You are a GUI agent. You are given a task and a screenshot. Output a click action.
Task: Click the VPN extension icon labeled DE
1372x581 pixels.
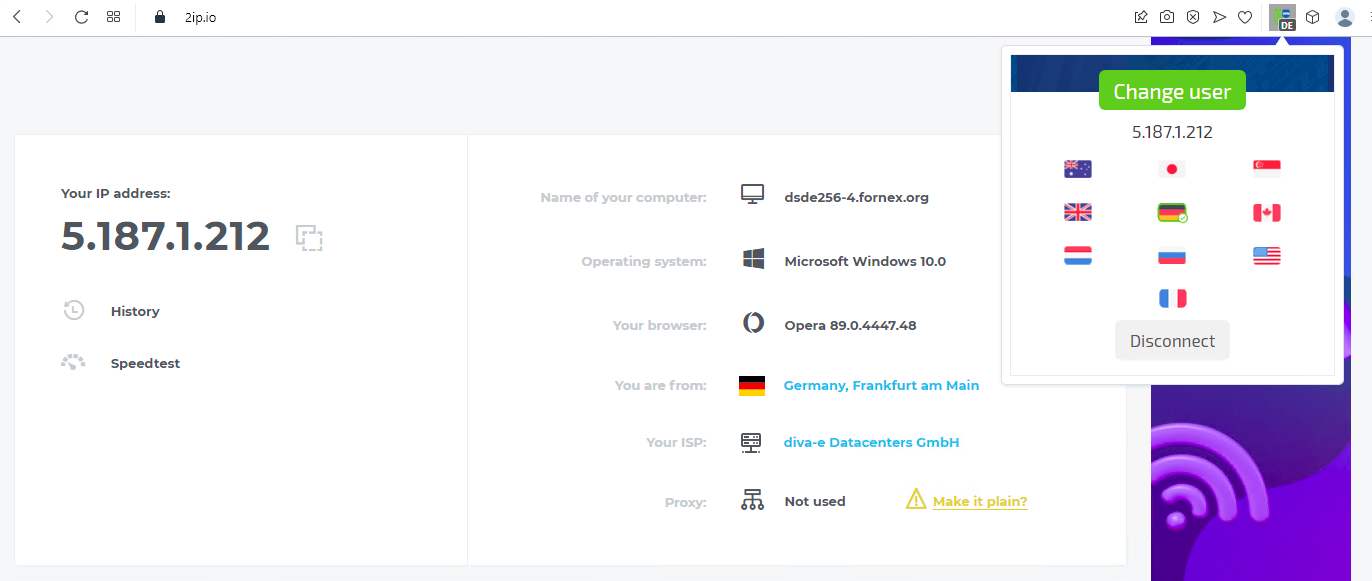tap(1283, 18)
